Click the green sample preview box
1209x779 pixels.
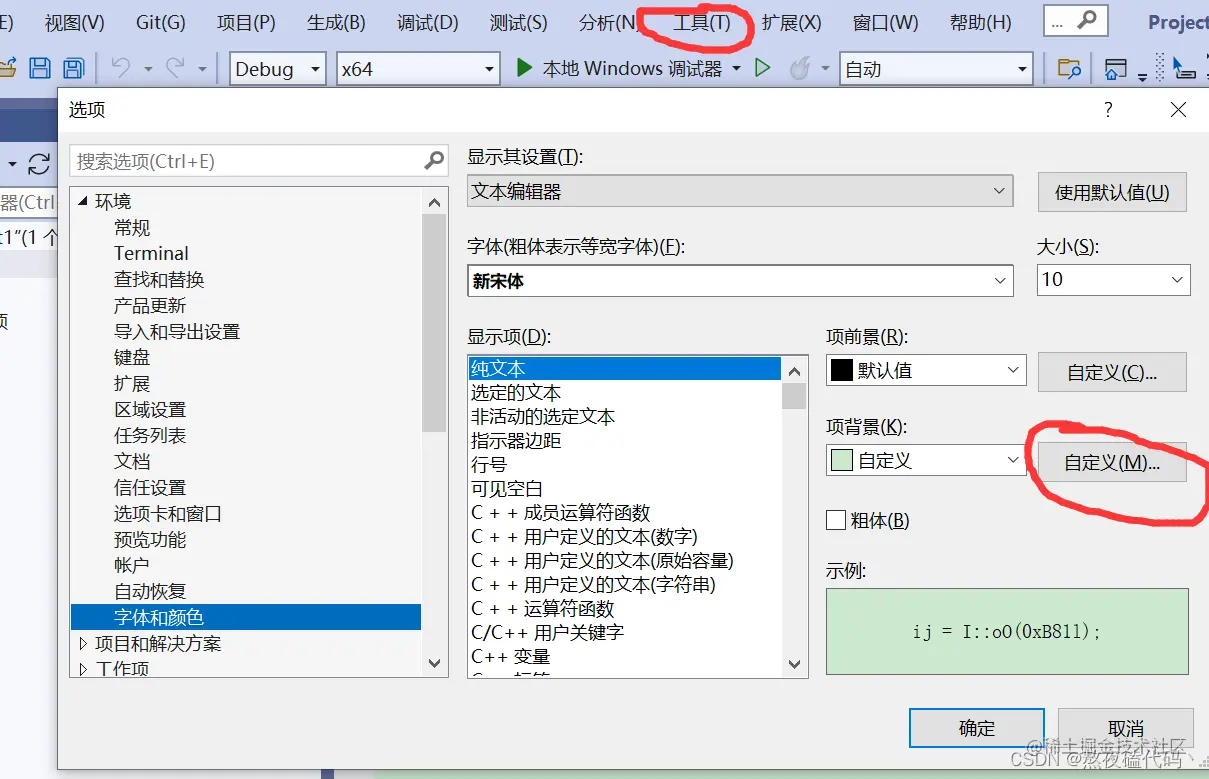click(x=1007, y=631)
